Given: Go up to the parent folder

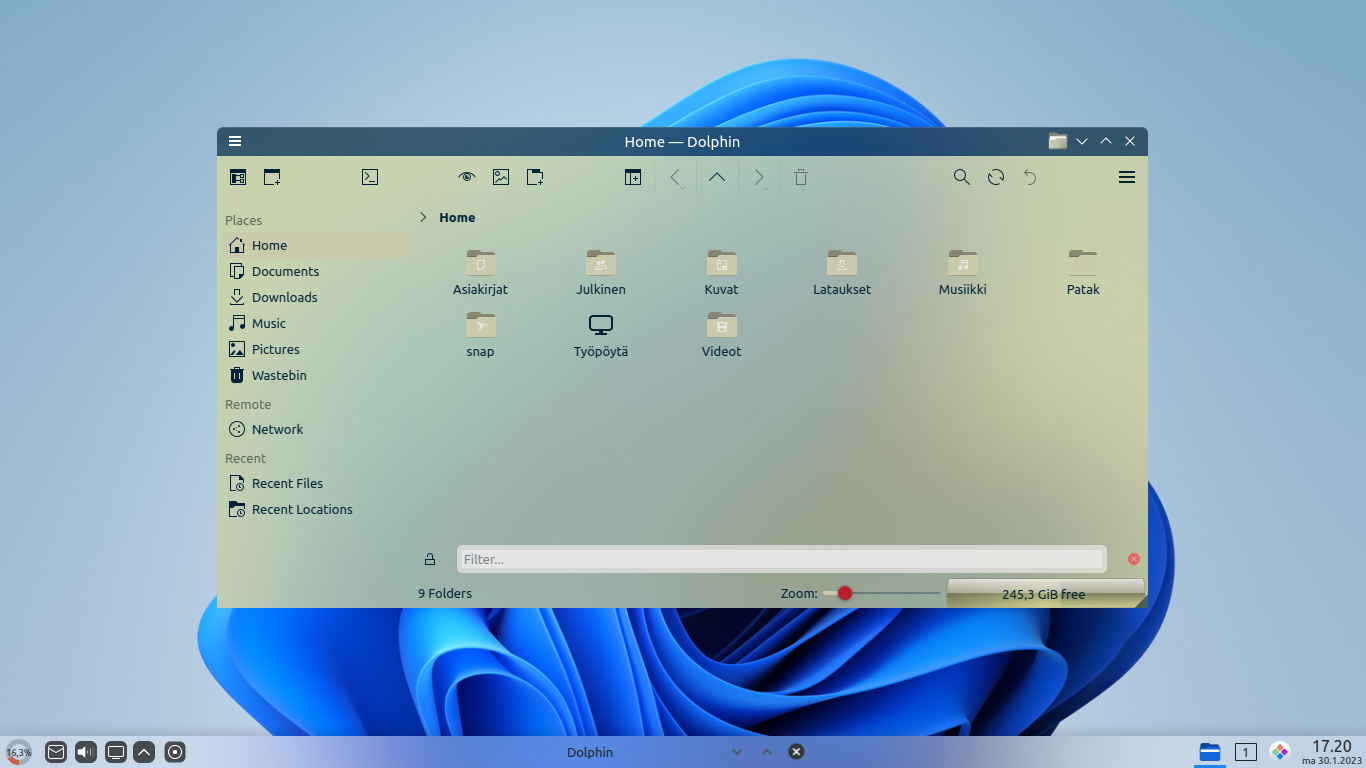Looking at the screenshot, I should coord(717,177).
